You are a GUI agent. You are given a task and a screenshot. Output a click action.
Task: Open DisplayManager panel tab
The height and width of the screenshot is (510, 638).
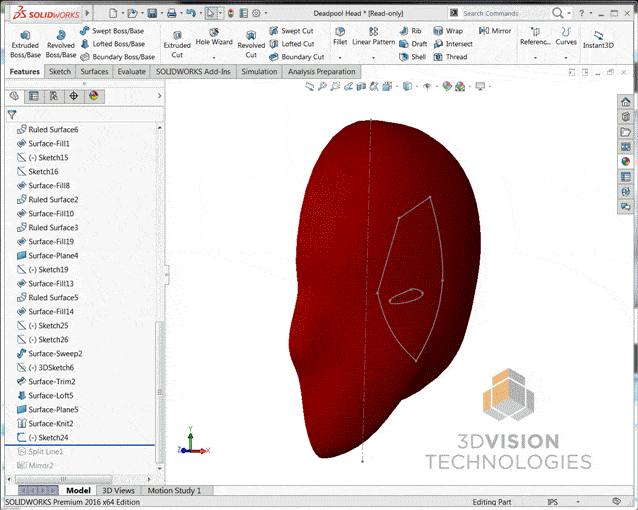(94, 96)
